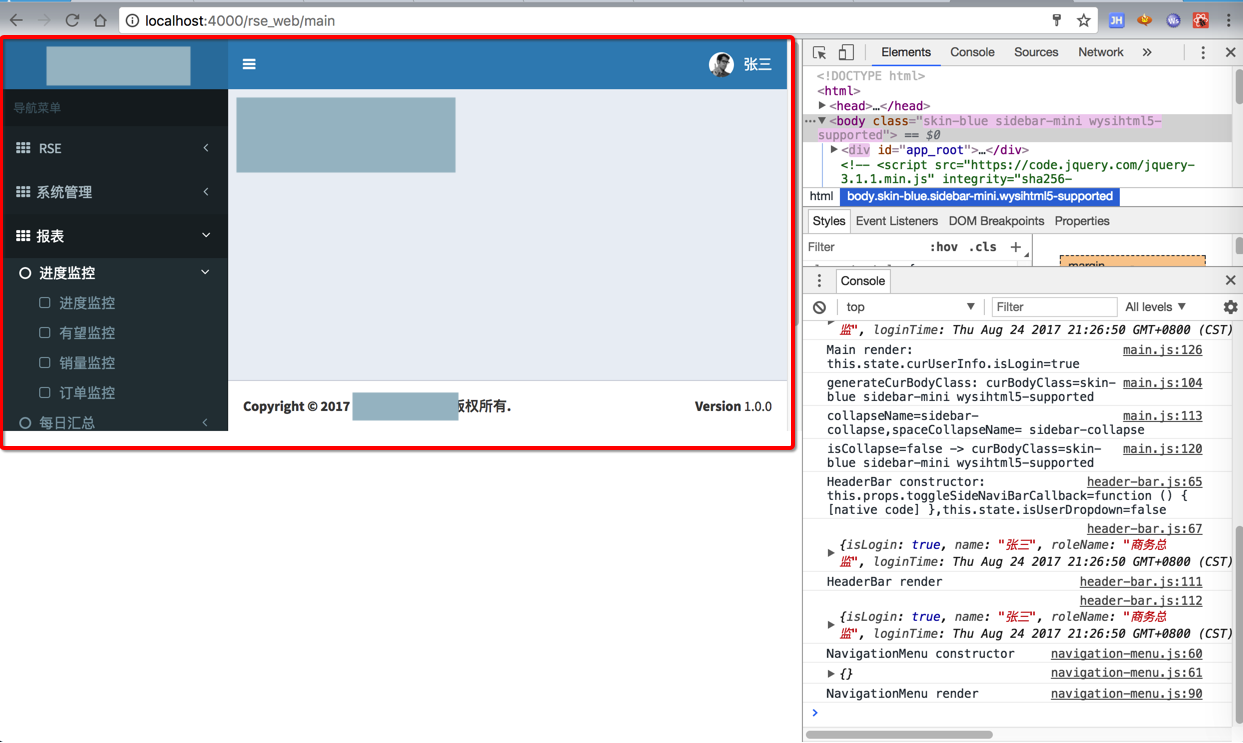1243x743 pixels.
Task: Switch to the Elements tab
Action: 906,52
